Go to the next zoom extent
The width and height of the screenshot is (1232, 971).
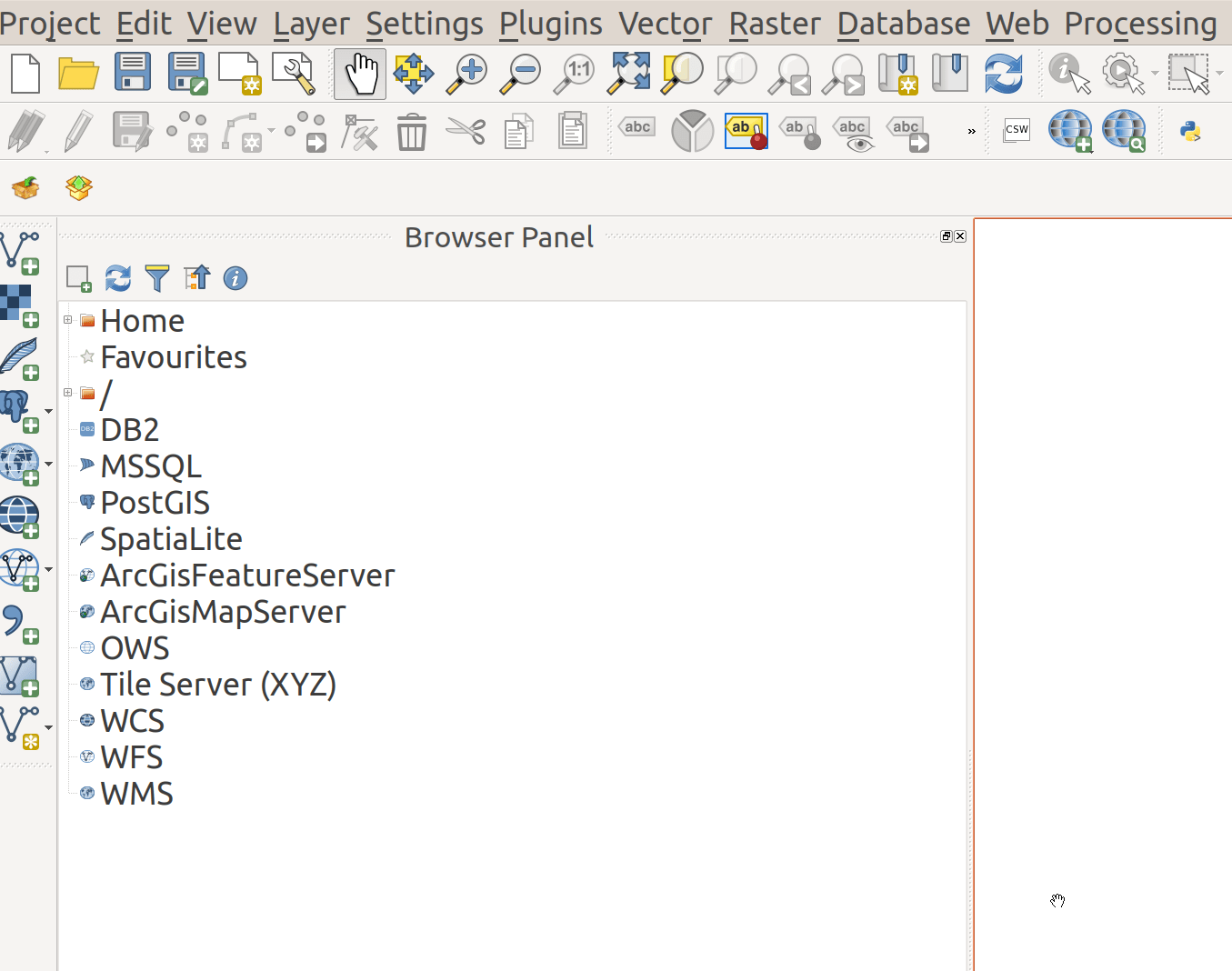click(843, 74)
